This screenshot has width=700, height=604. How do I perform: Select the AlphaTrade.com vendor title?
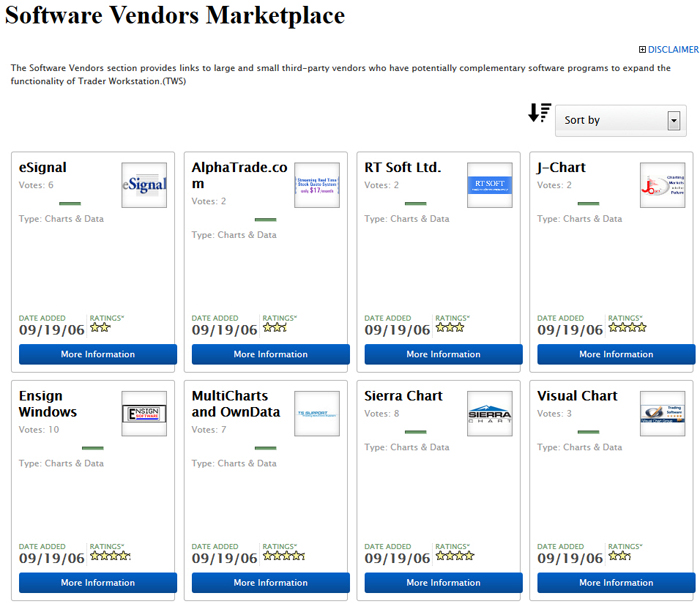pyautogui.click(x=239, y=175)
